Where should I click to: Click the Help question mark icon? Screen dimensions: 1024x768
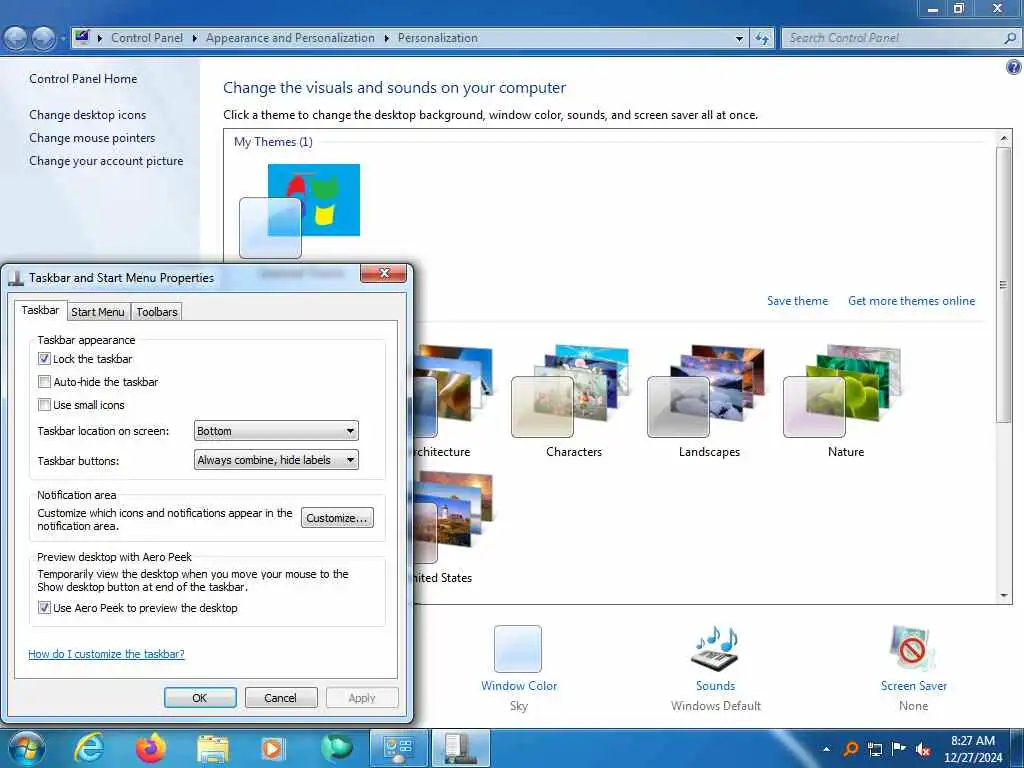click(1014, 67)
